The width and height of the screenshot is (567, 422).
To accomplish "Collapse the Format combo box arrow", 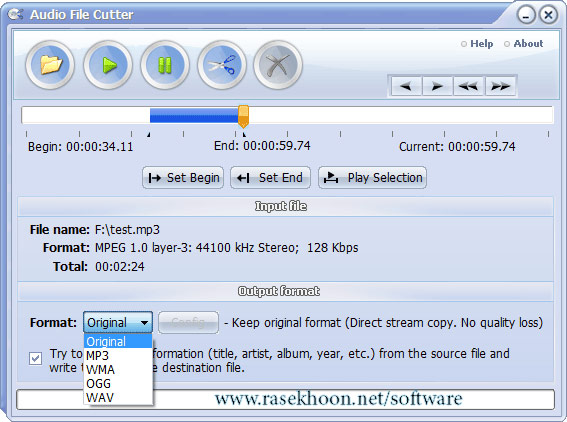I will coord(144,323).
